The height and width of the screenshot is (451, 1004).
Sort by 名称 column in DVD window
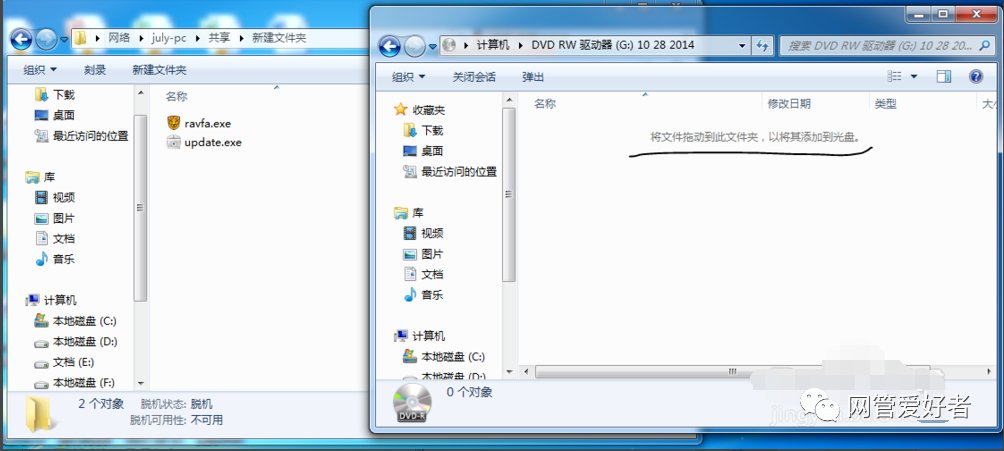coord(545,104)
